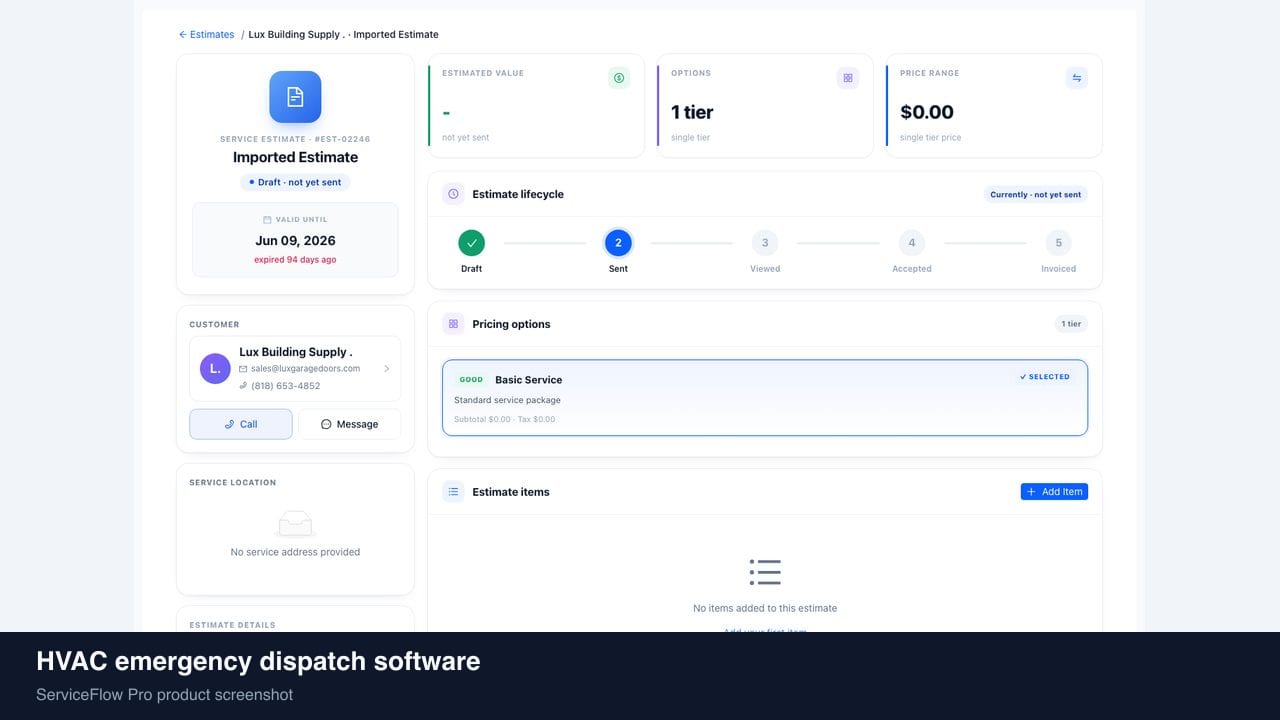Click the blue document estimate icon

point(295,97)
